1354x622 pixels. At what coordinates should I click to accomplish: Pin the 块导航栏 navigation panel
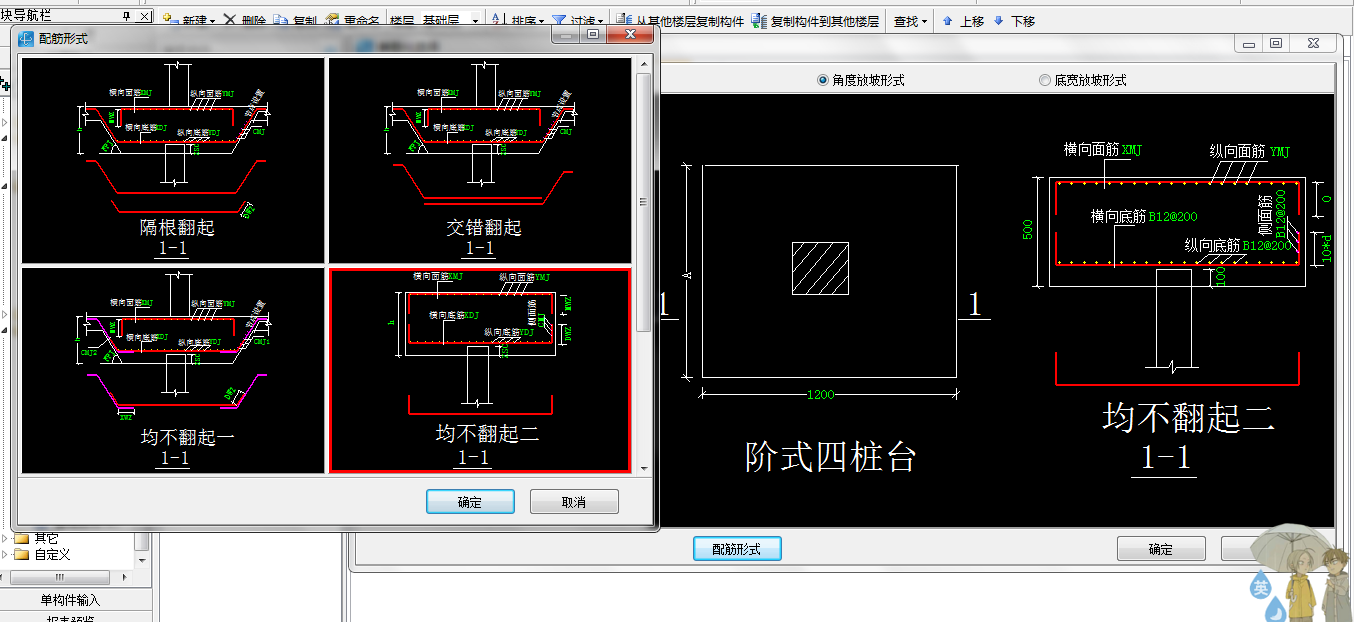126,16
